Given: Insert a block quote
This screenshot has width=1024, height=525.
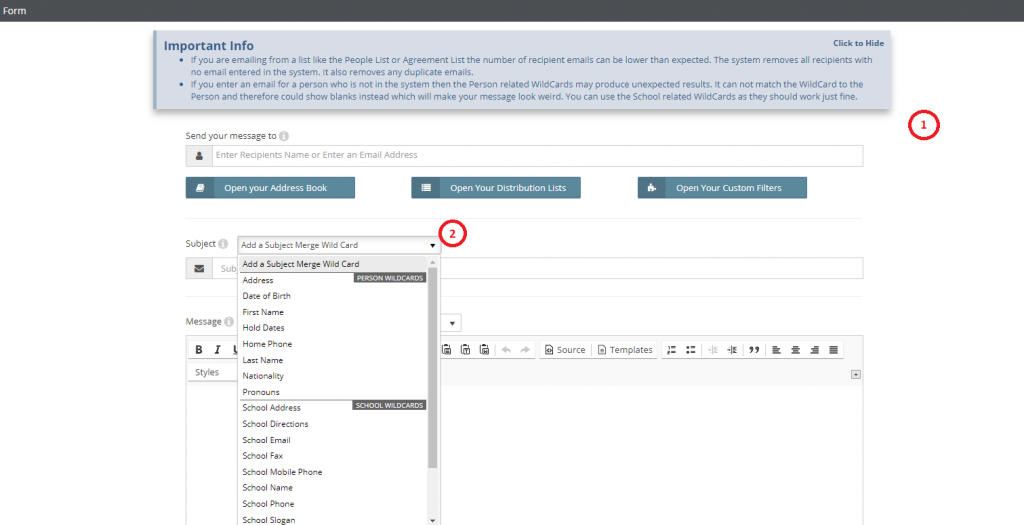Looking at the screenshot, I should pyautogui.click(x=753, y=350).
